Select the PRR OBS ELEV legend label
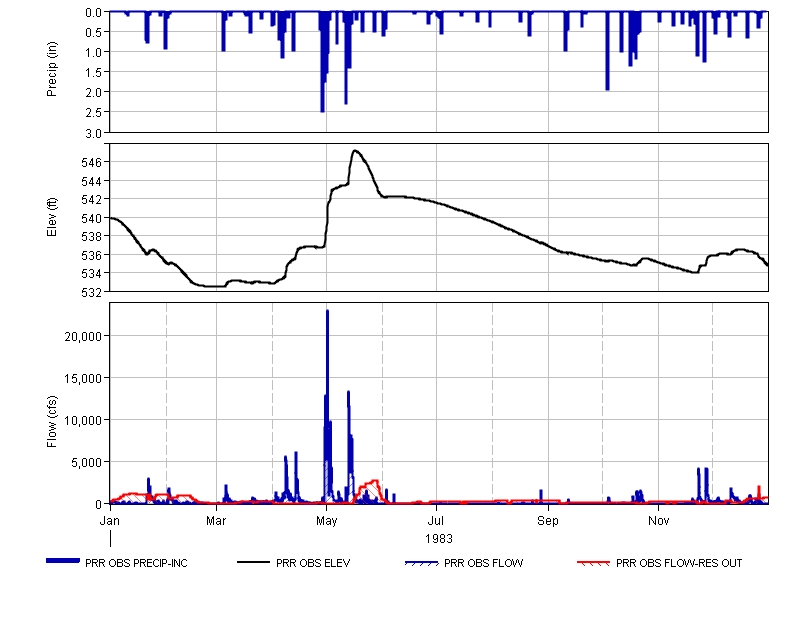The image size is (800, 627). [313, 563]
